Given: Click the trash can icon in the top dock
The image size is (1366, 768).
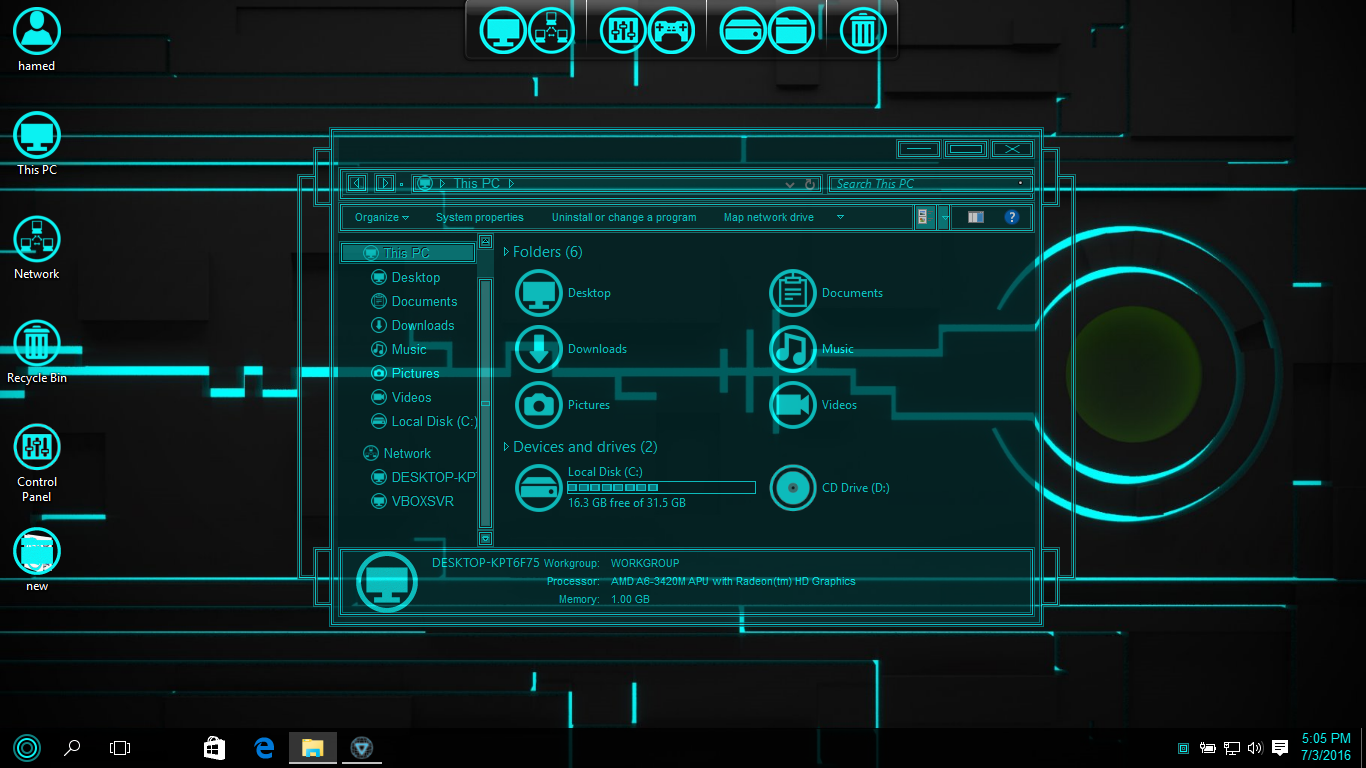Looking at the screenshot, I should point(862,30).
